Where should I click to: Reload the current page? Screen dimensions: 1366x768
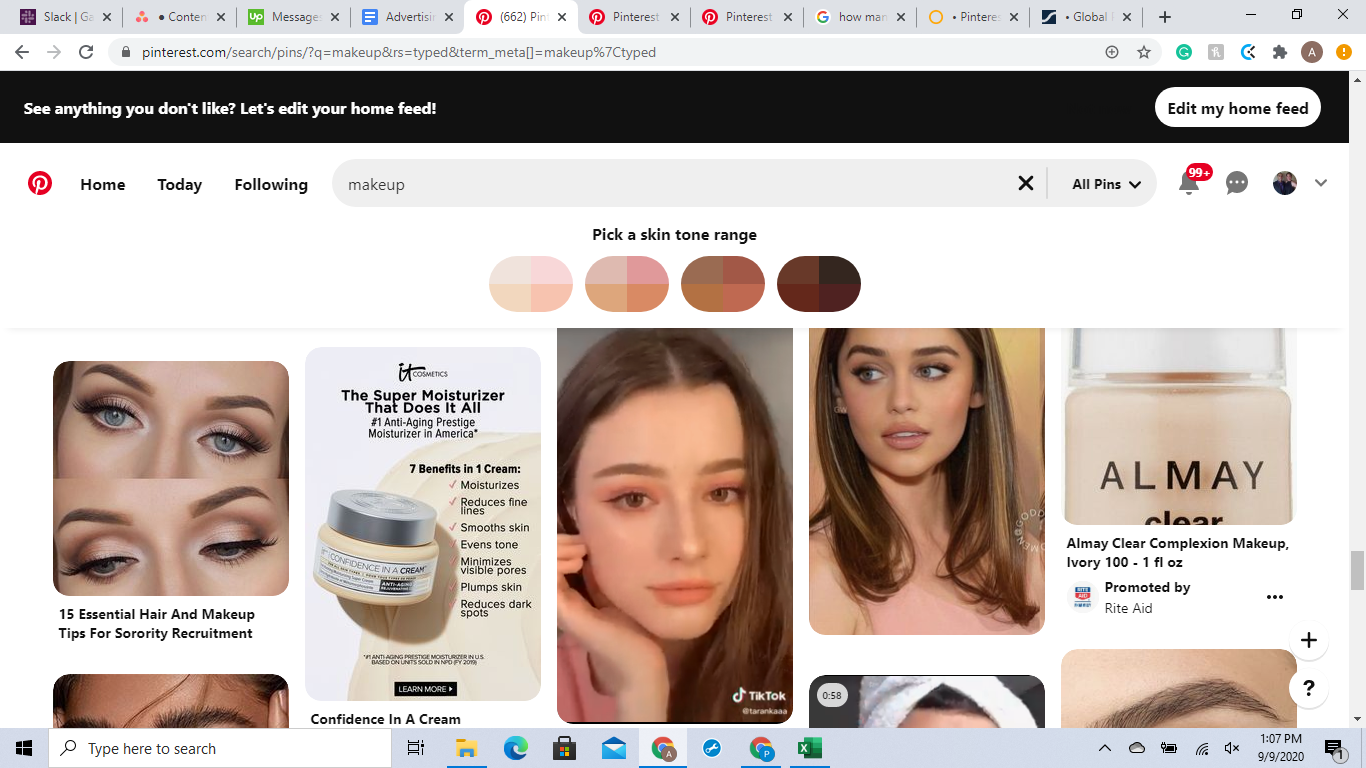tap(86, 52)
